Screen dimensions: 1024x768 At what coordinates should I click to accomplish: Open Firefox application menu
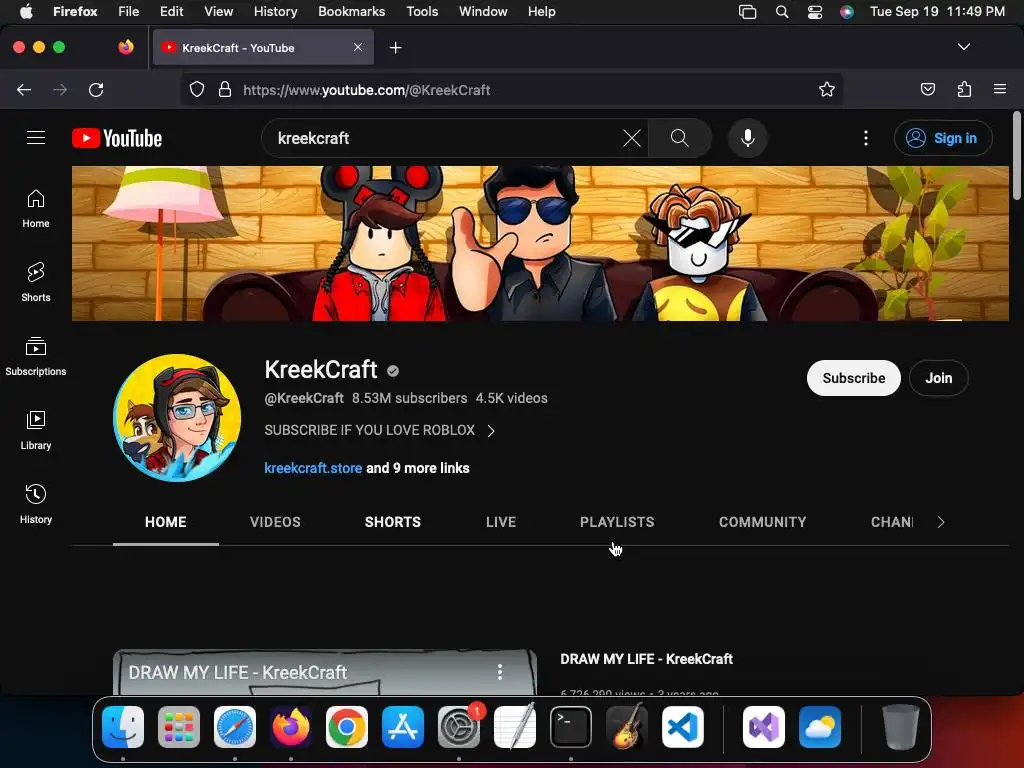pos(1000,89)
